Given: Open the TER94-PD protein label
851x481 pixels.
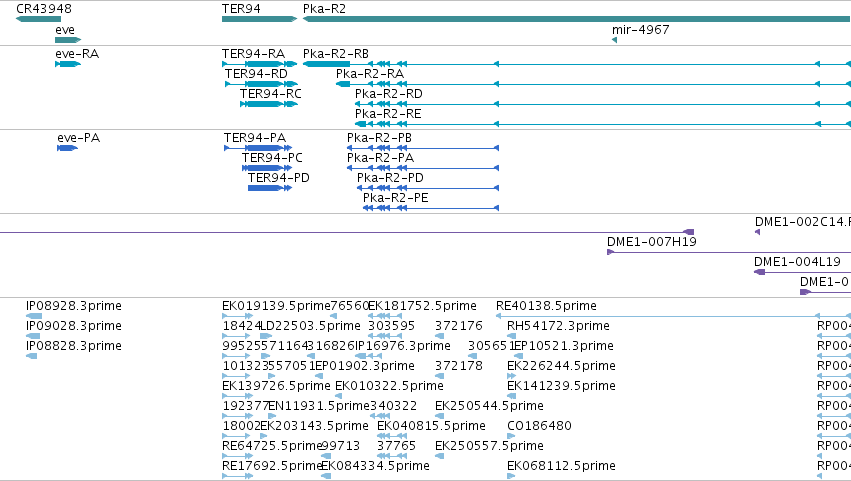Looking at the screenshot, I should [x=279, y=178].
